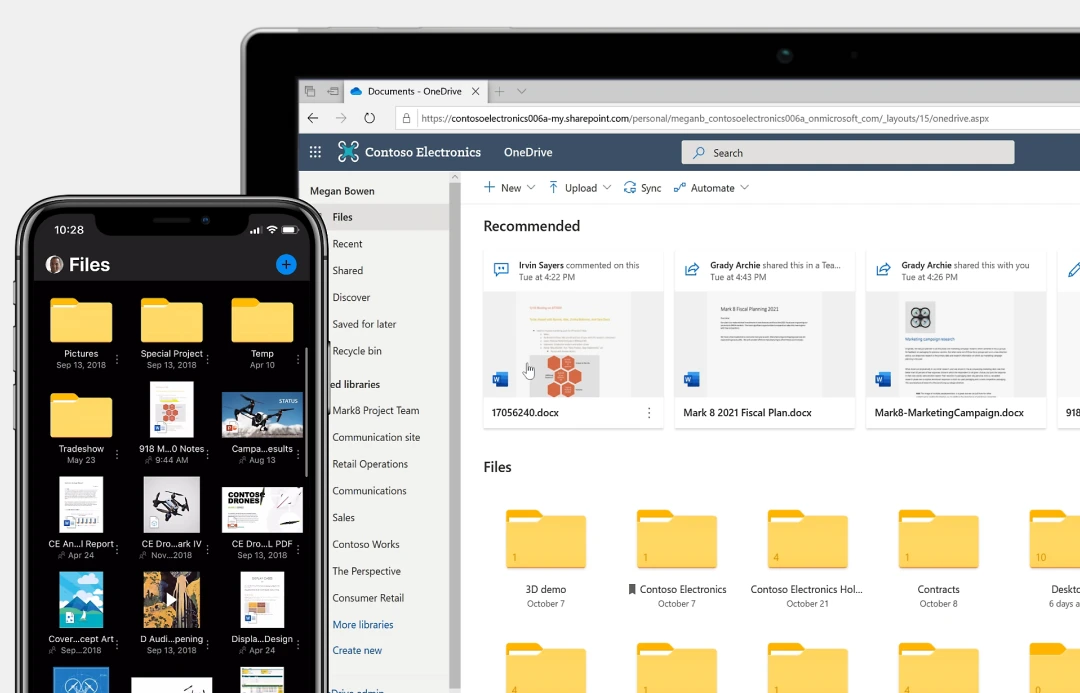Expand the New dropdown menu
The height and width of the screenshot is (693, 1080).
pyautogui.click(x=531, y=188)
